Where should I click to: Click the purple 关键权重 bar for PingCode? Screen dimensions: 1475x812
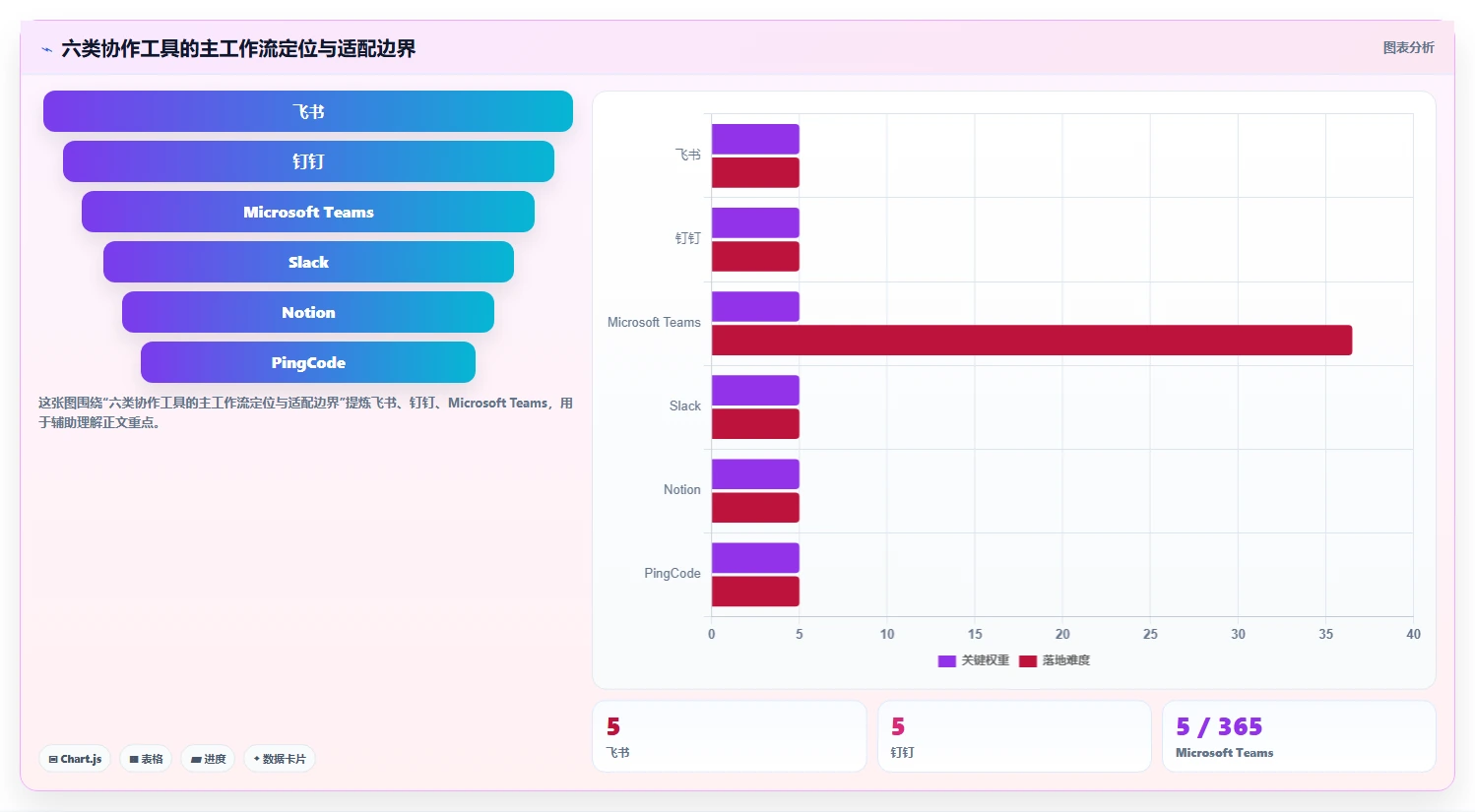(755, 557)
